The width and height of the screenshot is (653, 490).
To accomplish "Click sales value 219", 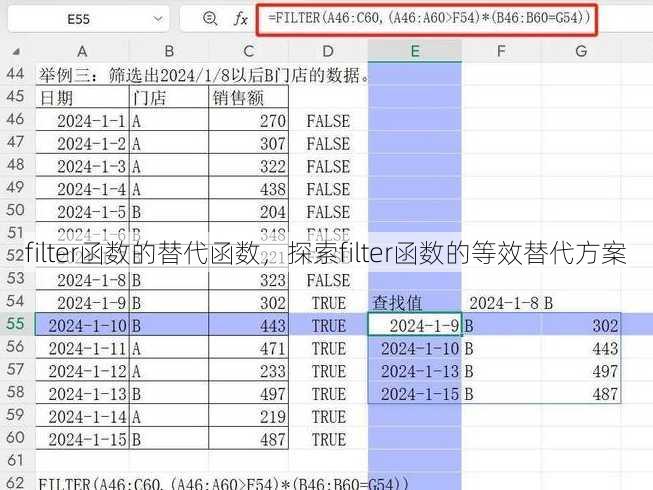I will point(249,417).
